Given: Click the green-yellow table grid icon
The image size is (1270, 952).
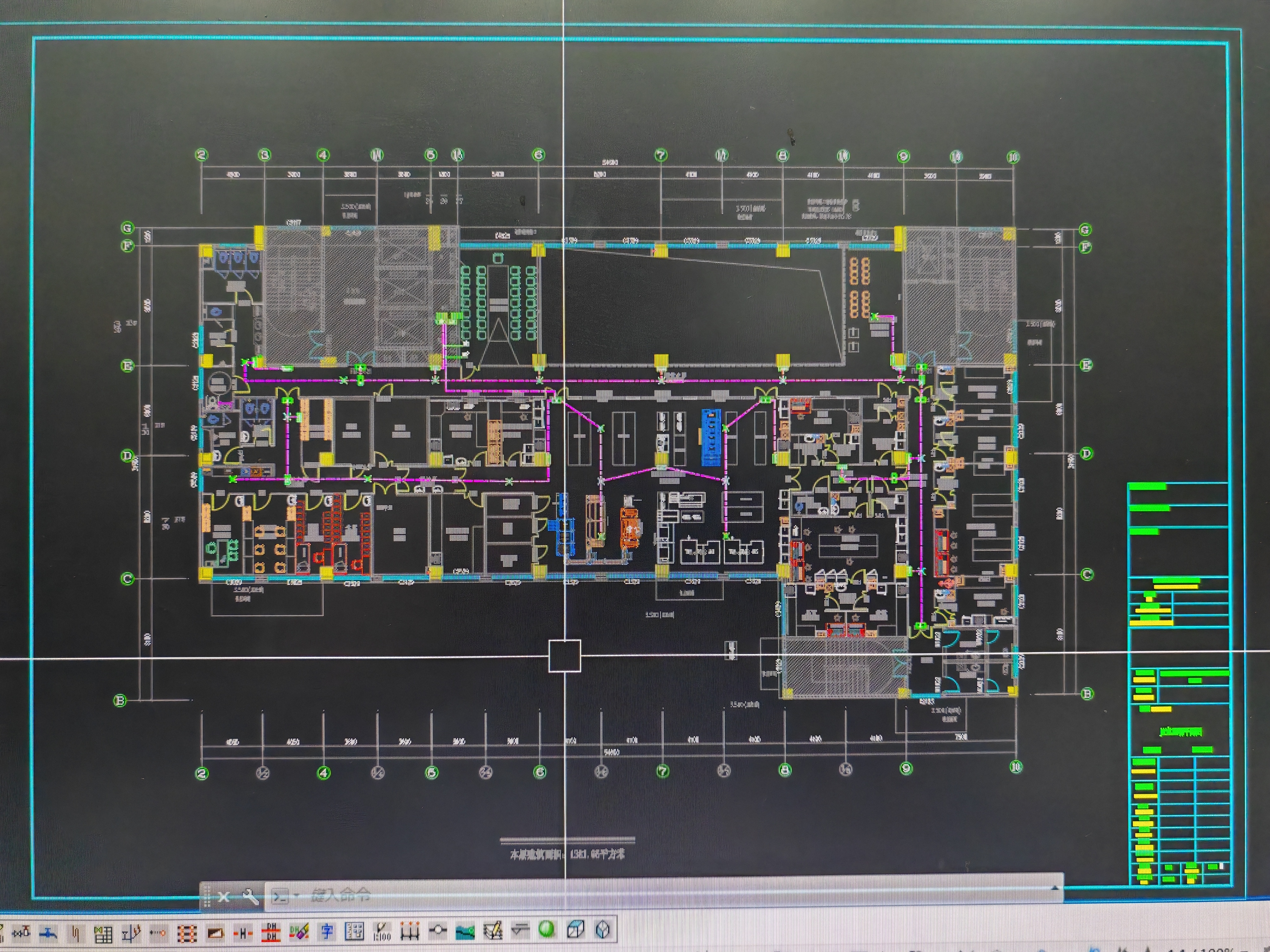Looking at the screenshot, I should pyautogui.click(x=103, y=934).
